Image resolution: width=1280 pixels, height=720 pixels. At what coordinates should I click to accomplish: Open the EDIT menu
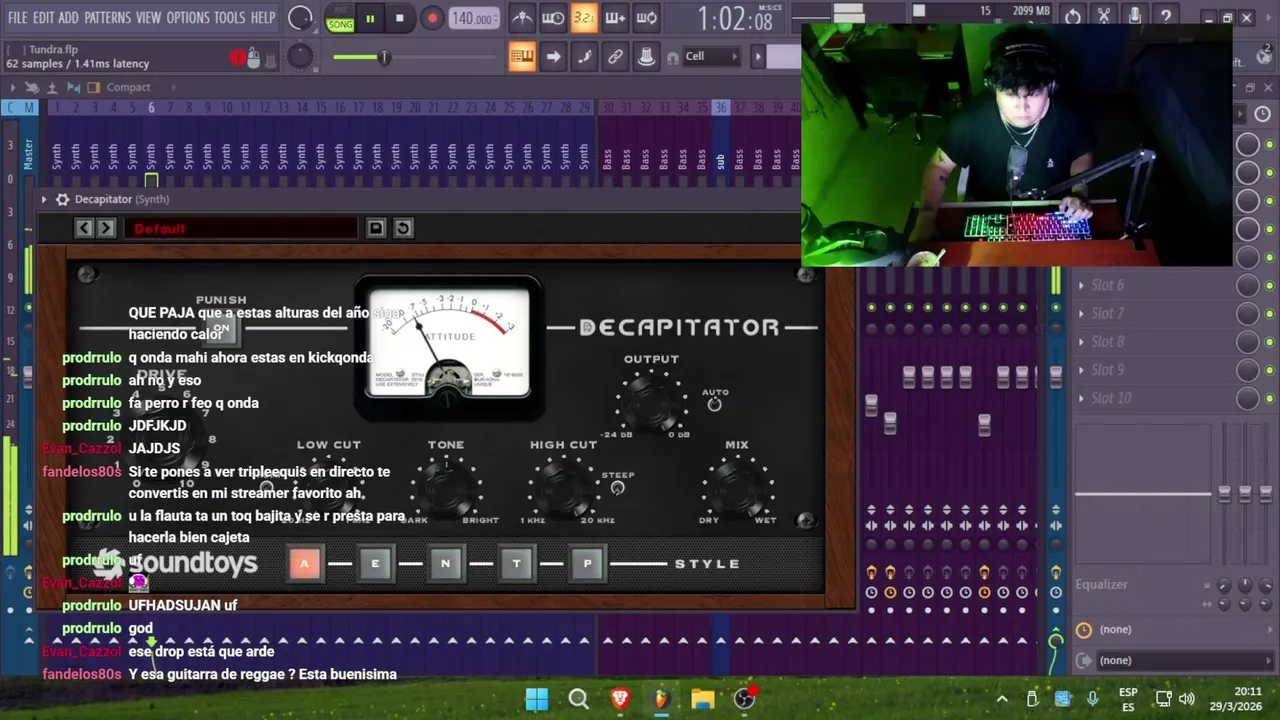point(43,18)
